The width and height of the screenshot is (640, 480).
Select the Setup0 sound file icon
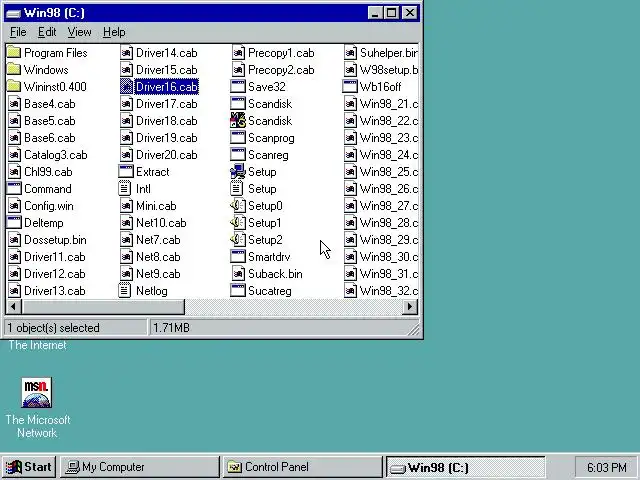[x=238, y=206]
